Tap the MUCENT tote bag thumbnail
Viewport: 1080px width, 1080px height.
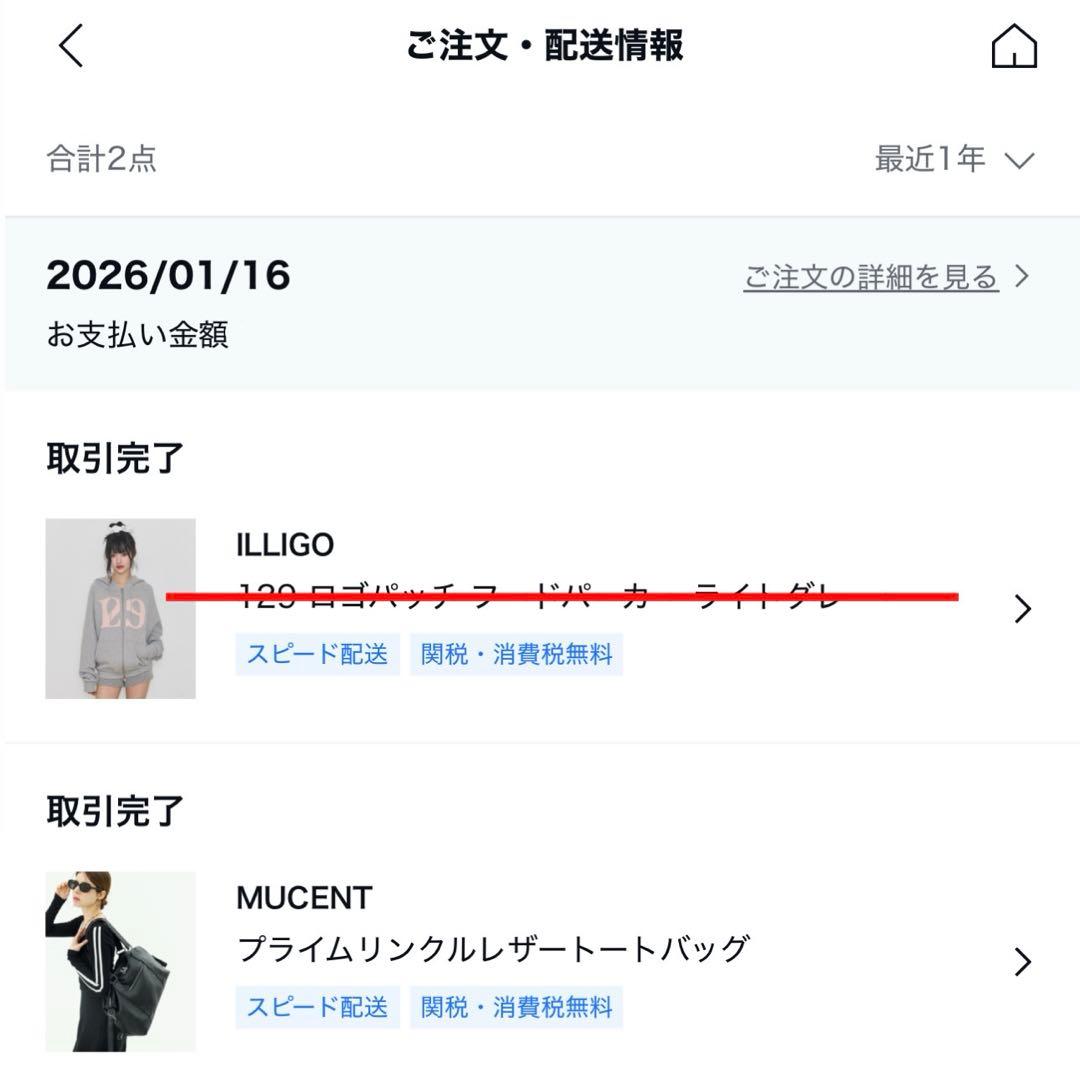click(120, 961)
